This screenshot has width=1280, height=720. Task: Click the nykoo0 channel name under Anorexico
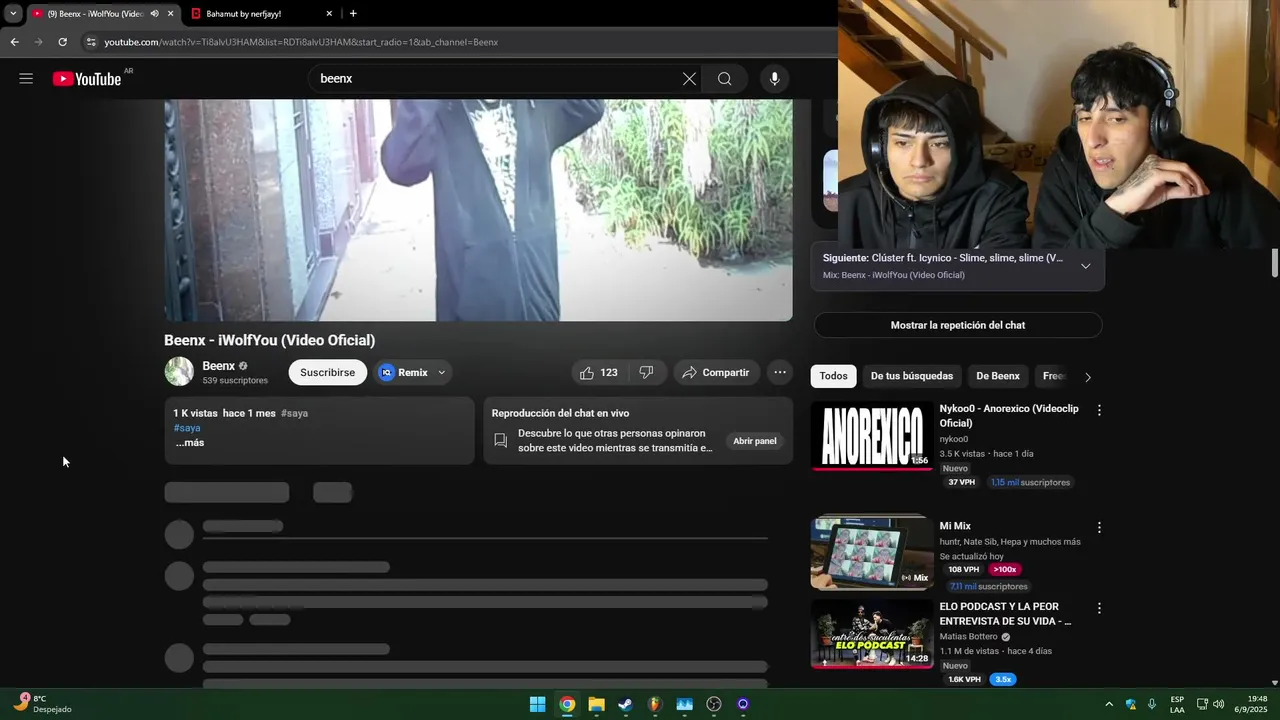954,439
